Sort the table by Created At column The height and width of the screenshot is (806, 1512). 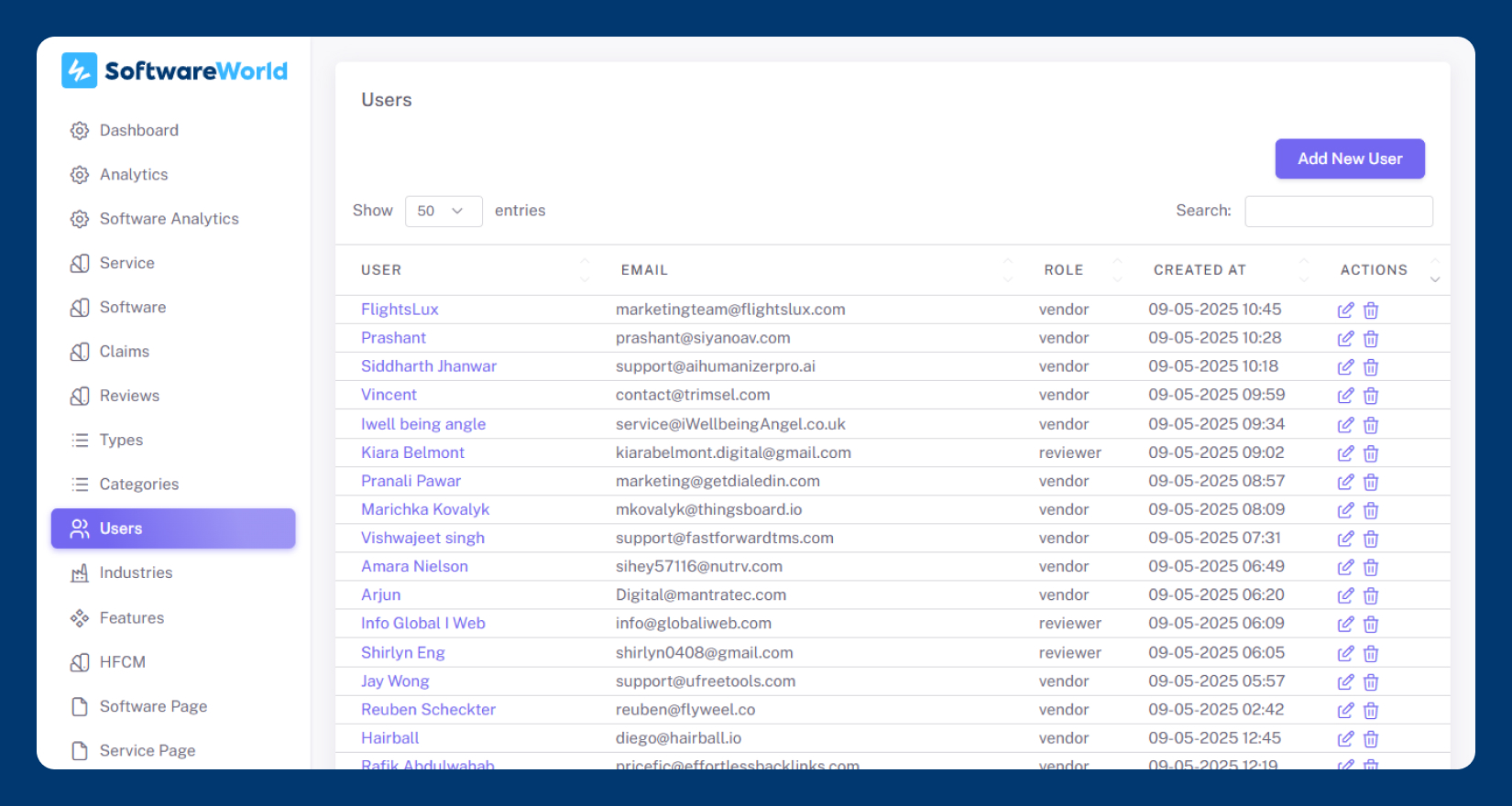click(x=1200, y=270)
